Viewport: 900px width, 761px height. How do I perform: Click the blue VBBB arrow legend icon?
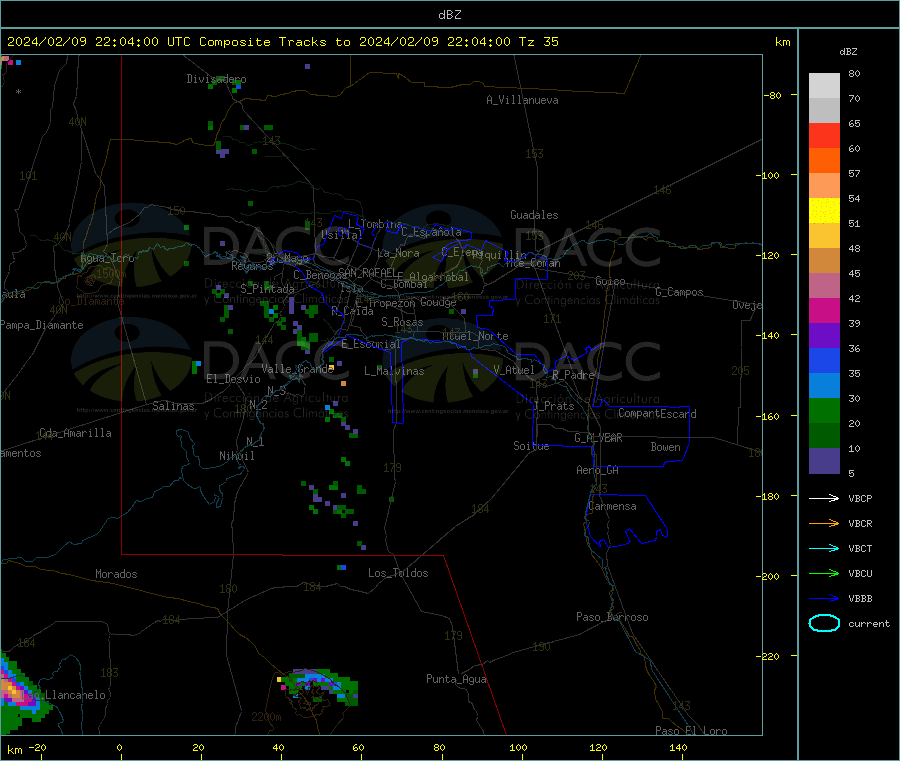pyautogui.click(x=824, y=598)
